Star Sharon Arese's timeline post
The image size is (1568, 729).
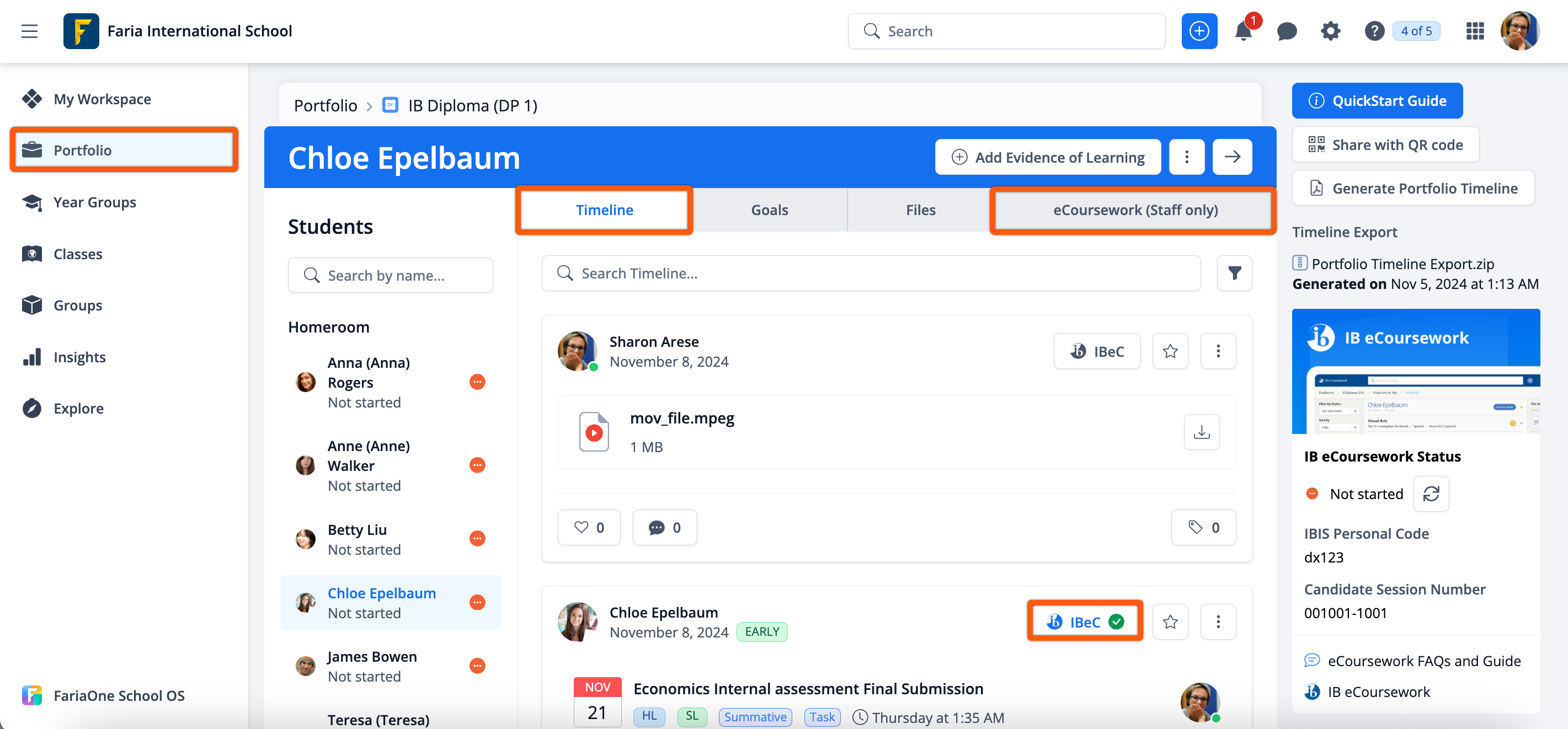[1170, 351]
